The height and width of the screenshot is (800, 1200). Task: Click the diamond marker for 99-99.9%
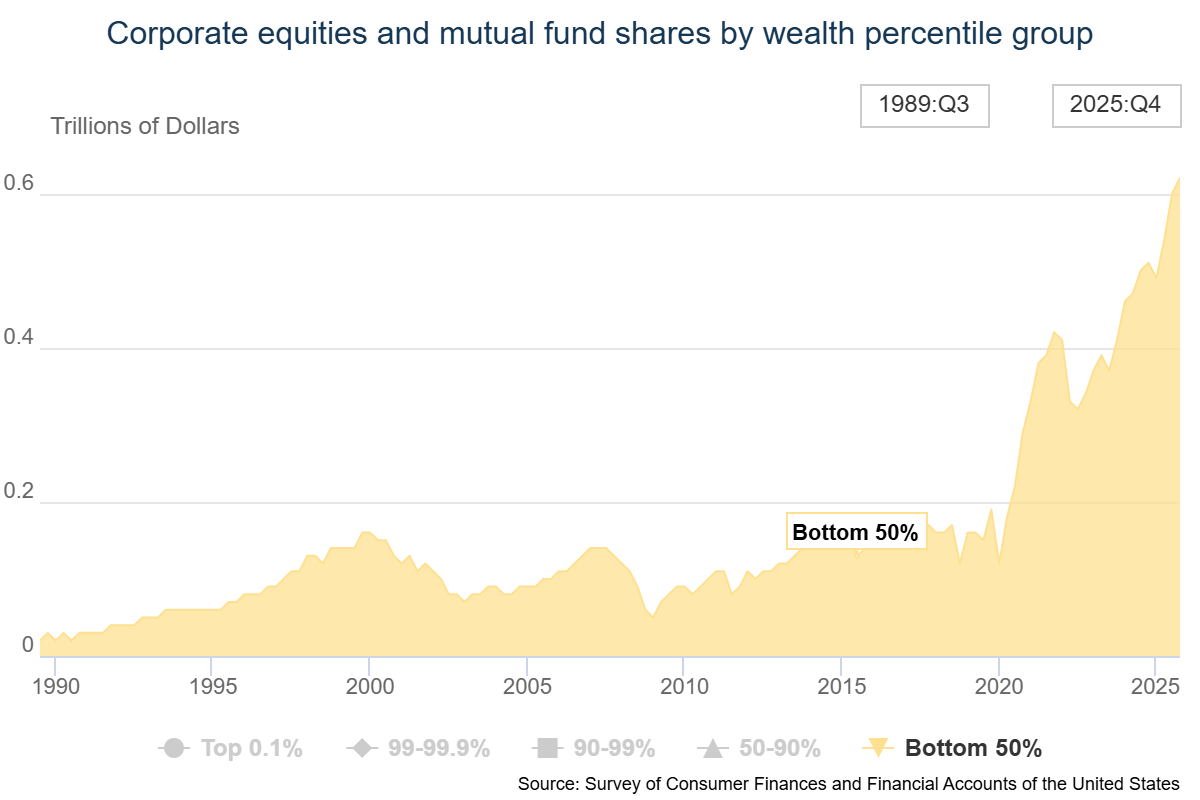tap(360, 748)
